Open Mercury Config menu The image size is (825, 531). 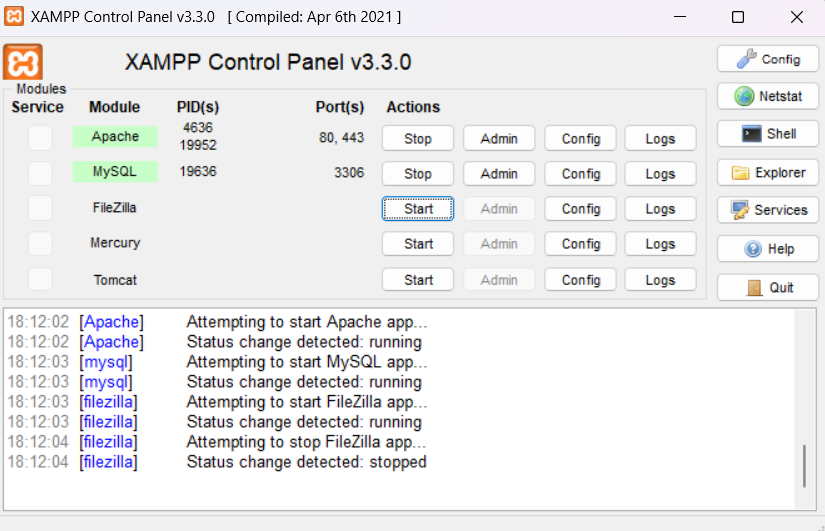(x=580, y=244)
